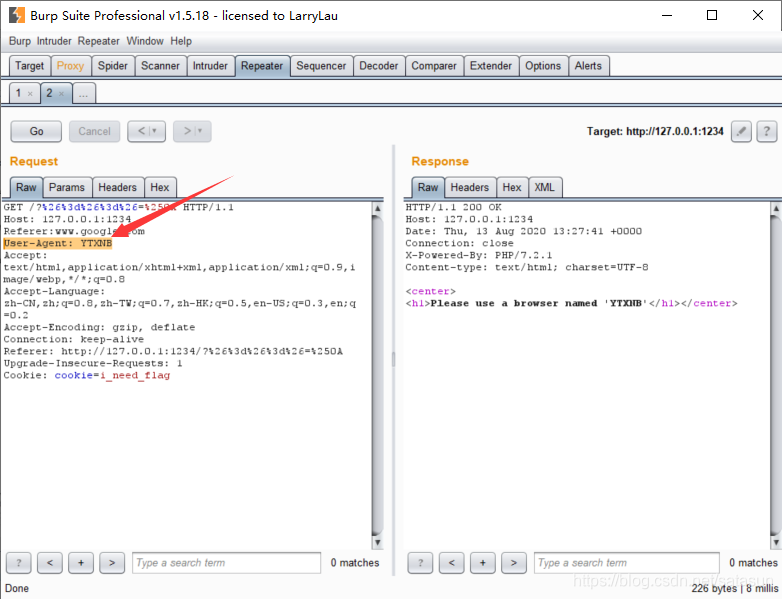Image resolution: width=782 pixels, height=599 pixels.
Task: Click the Cancel button
Action: [94, 132]
